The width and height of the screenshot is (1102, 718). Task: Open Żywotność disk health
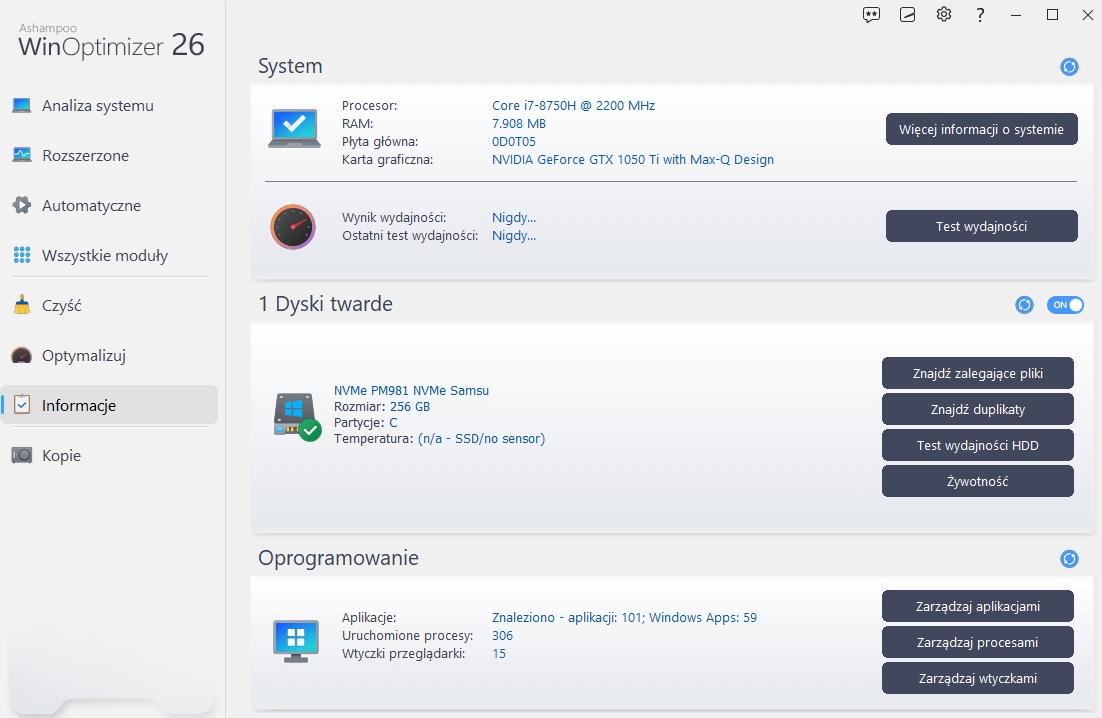click(x=977, y=481)
